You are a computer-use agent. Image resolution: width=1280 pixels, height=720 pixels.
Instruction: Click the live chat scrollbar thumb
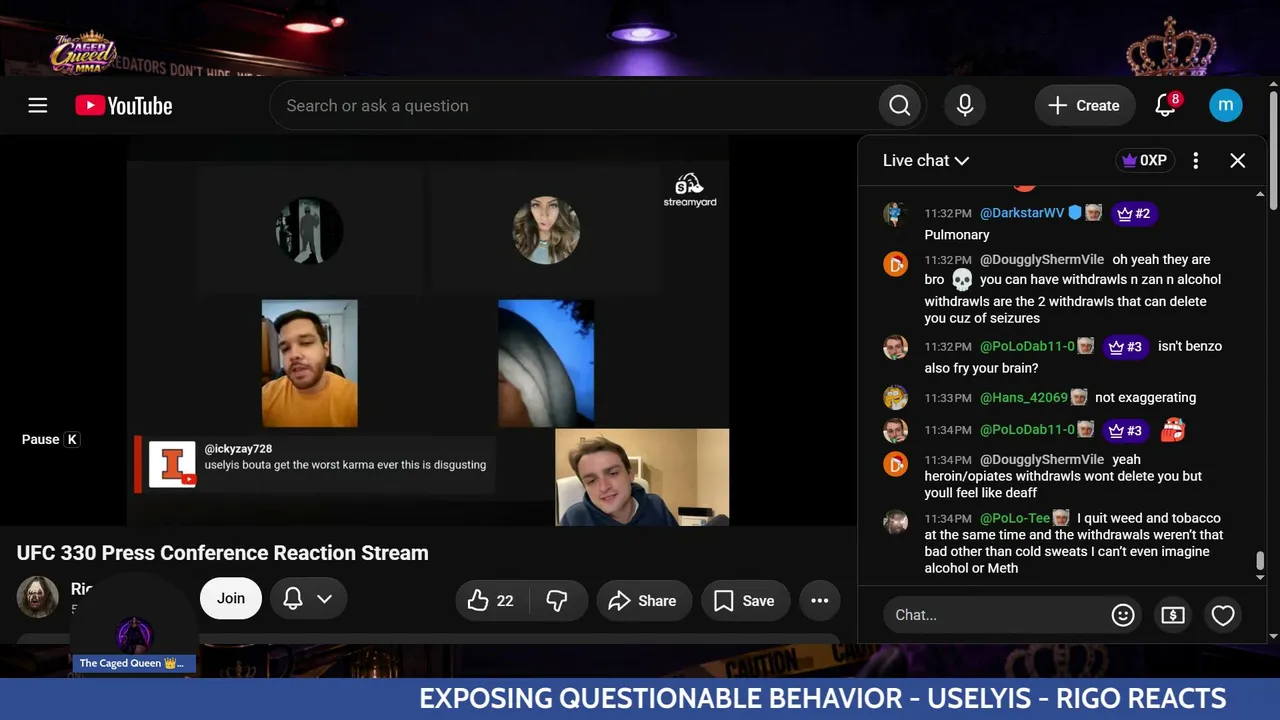coord(1260,560)
